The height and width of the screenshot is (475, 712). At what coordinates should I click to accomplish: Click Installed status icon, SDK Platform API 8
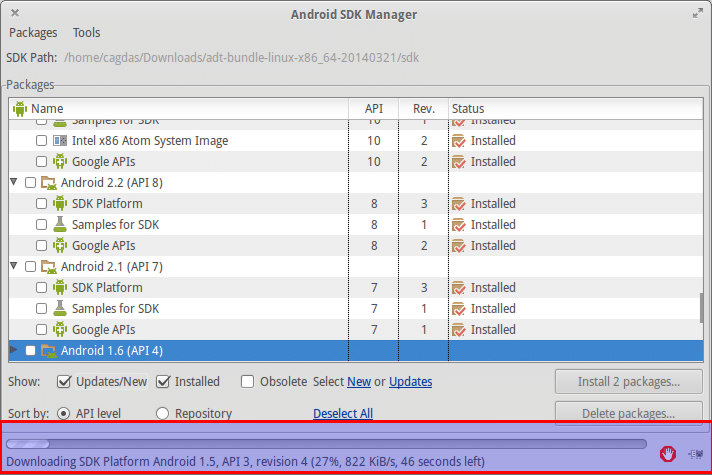click(x=459, y=204)
